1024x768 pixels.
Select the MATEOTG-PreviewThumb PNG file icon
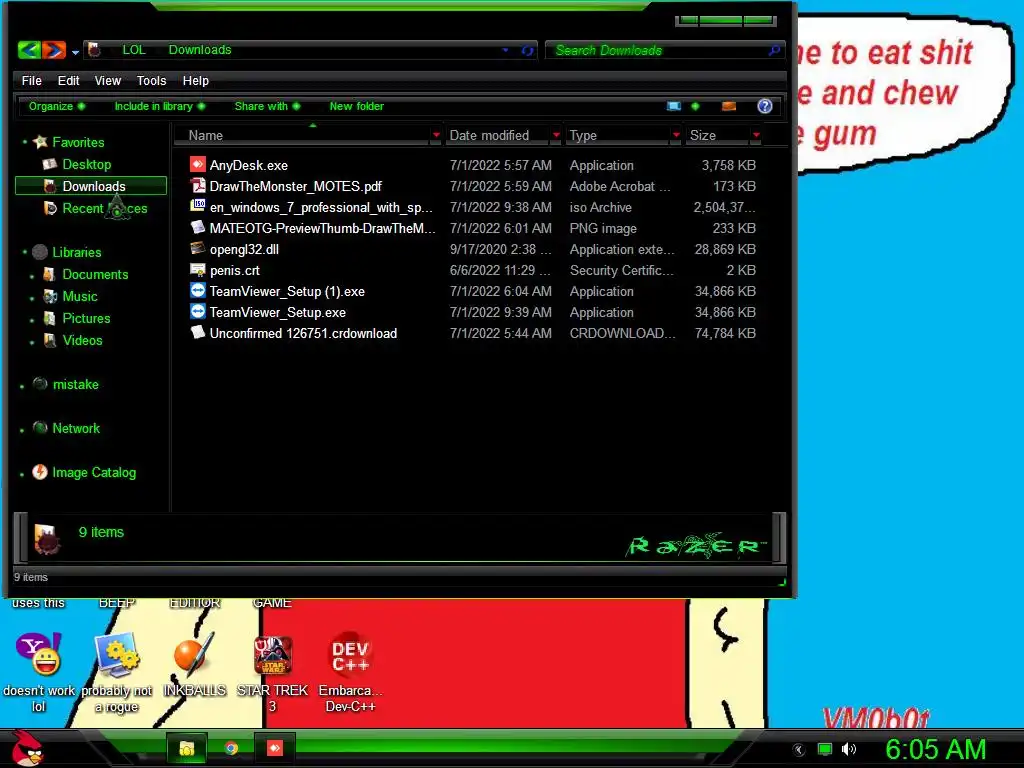click(x=198, y=227)
